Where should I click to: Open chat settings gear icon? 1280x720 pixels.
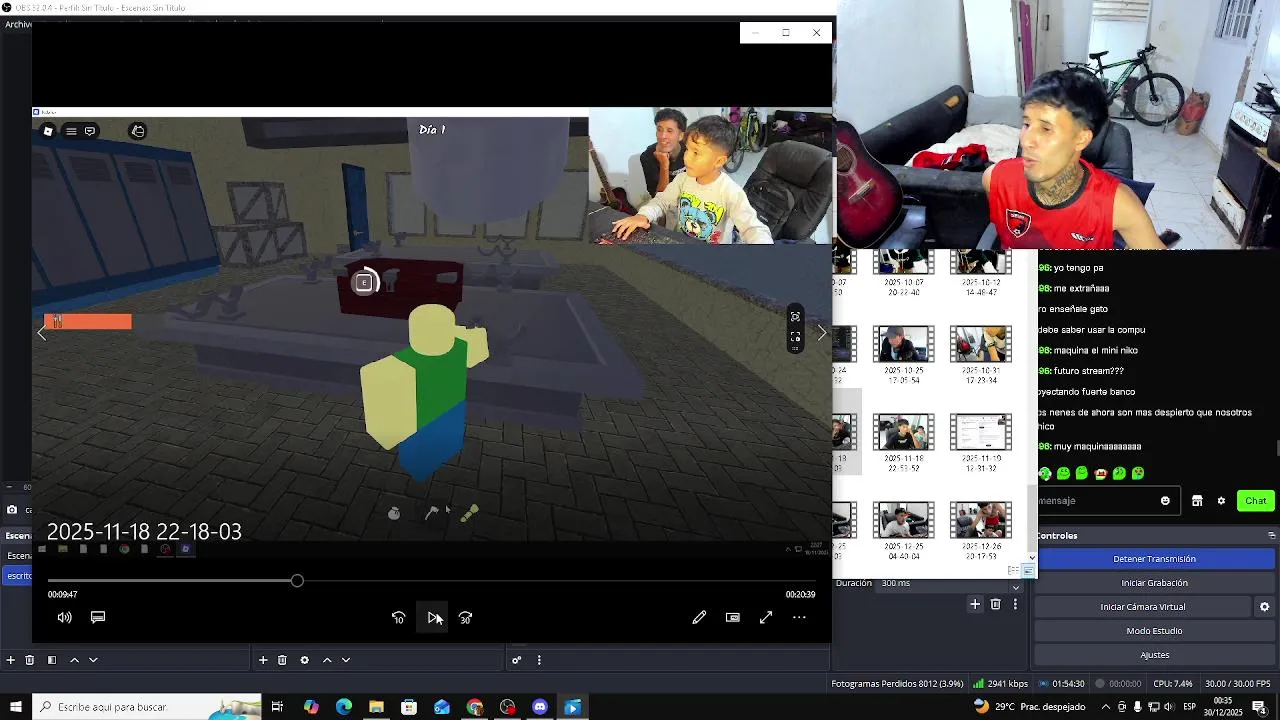[x=1221, y=501]
